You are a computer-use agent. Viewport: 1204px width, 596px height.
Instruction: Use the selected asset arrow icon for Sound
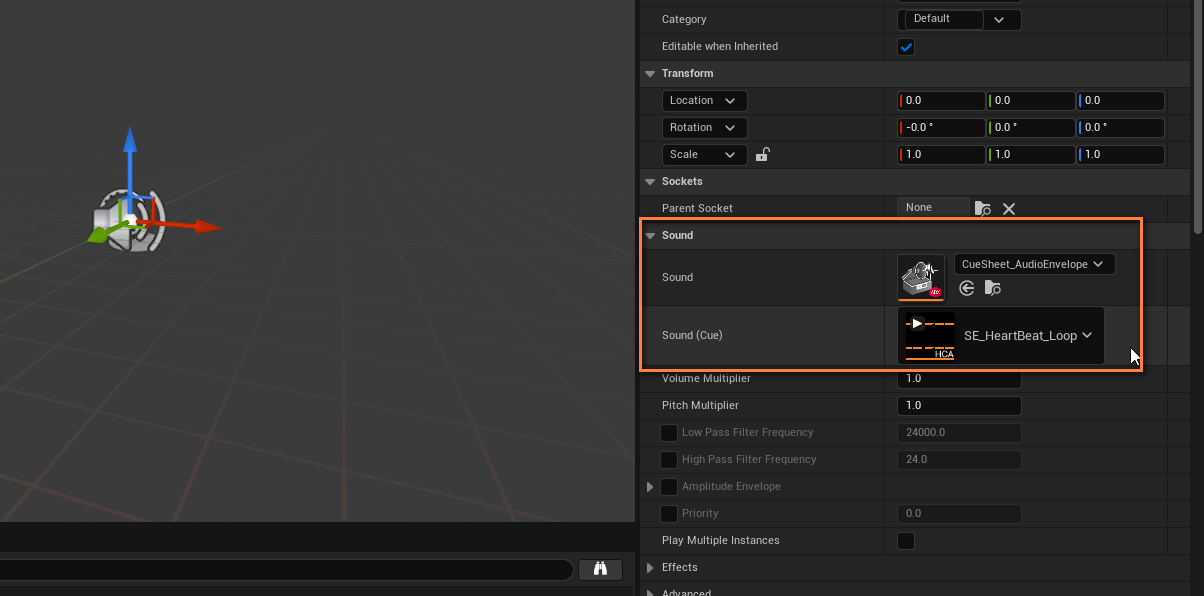966,289
